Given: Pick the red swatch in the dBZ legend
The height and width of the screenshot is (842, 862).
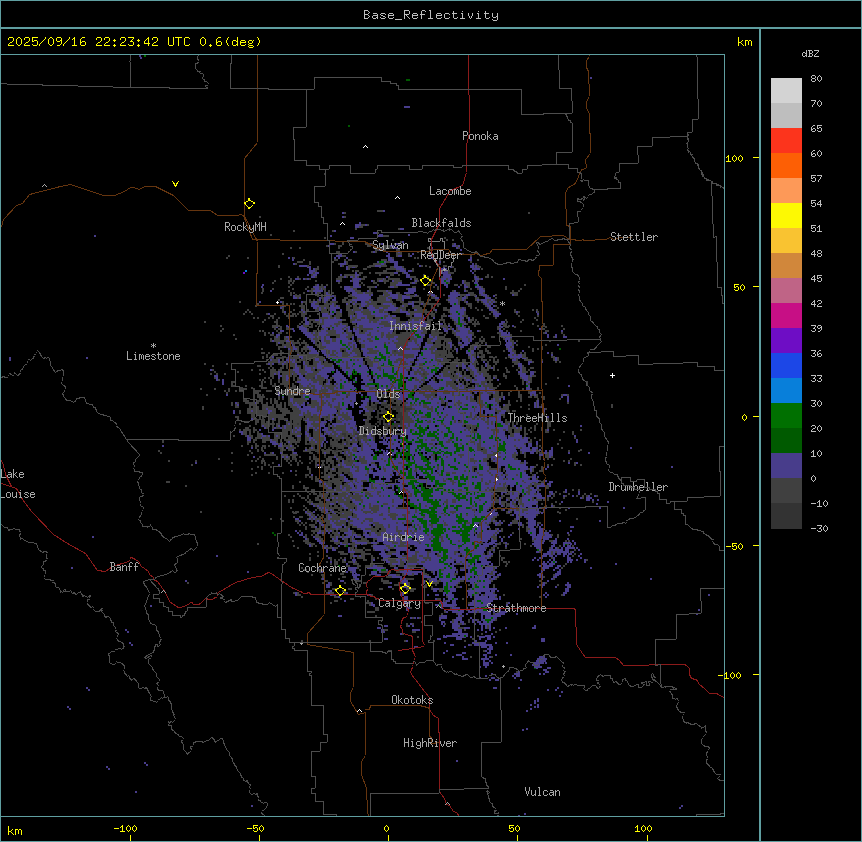Looking at the screenshot, I should 786,141.
